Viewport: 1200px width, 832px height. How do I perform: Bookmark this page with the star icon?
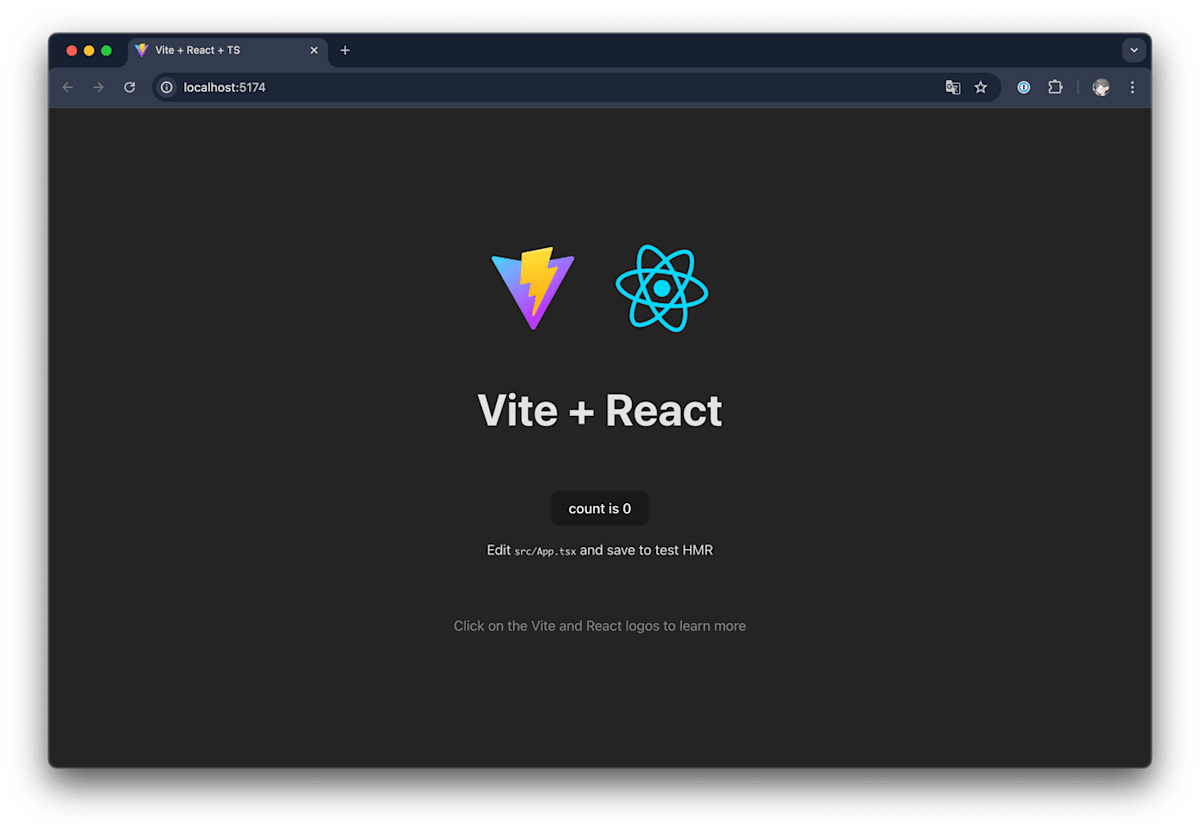click(981, 87)
